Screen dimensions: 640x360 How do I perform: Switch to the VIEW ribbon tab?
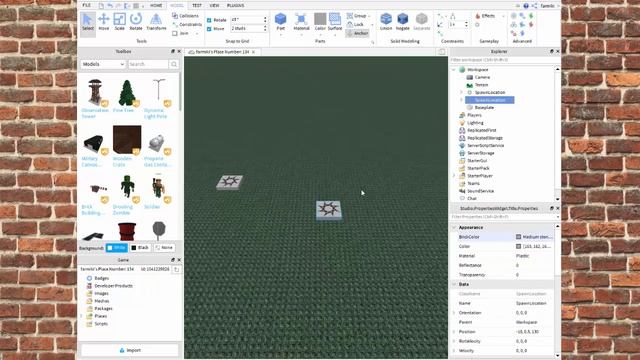point(214,6)
